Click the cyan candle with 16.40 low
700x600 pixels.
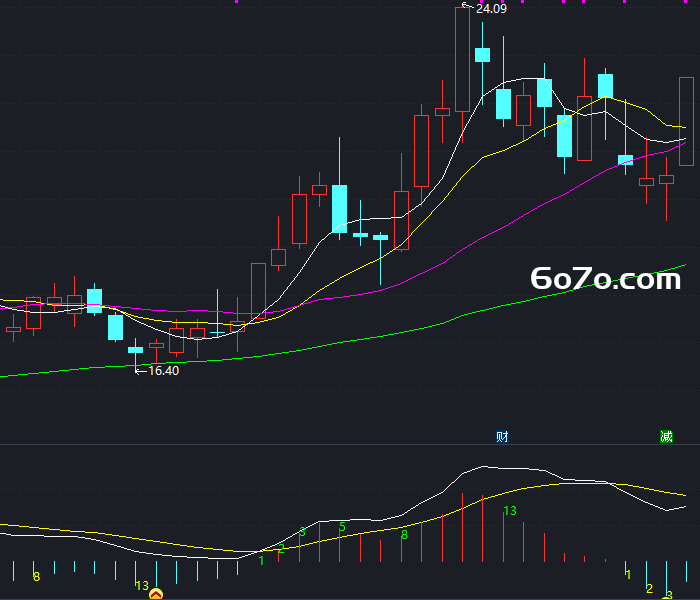click(136, 350)
